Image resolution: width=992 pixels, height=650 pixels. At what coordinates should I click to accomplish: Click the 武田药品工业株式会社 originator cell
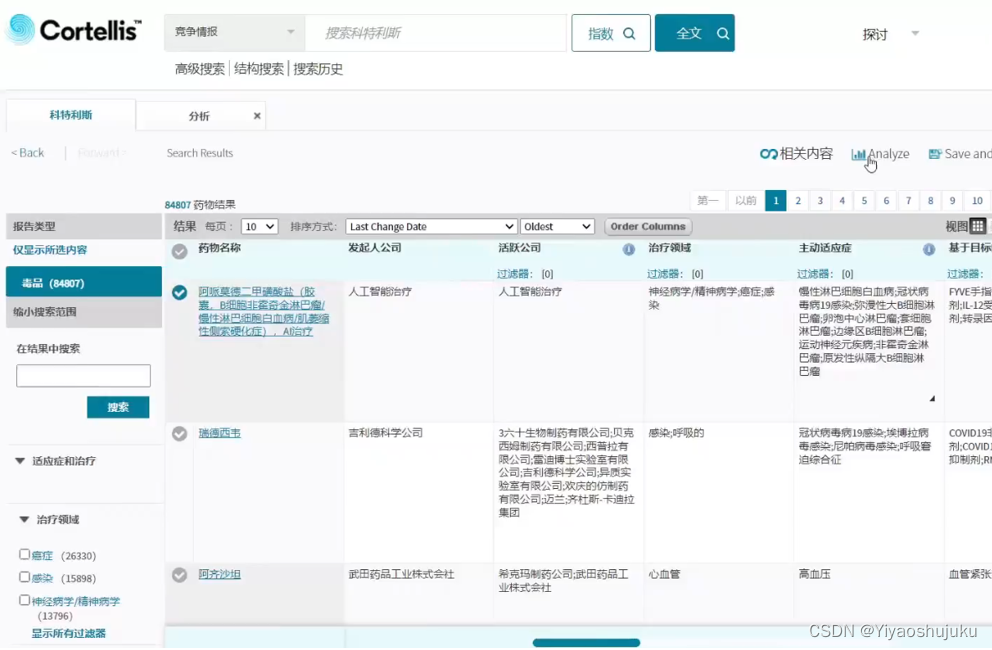(x=401, y=575)
